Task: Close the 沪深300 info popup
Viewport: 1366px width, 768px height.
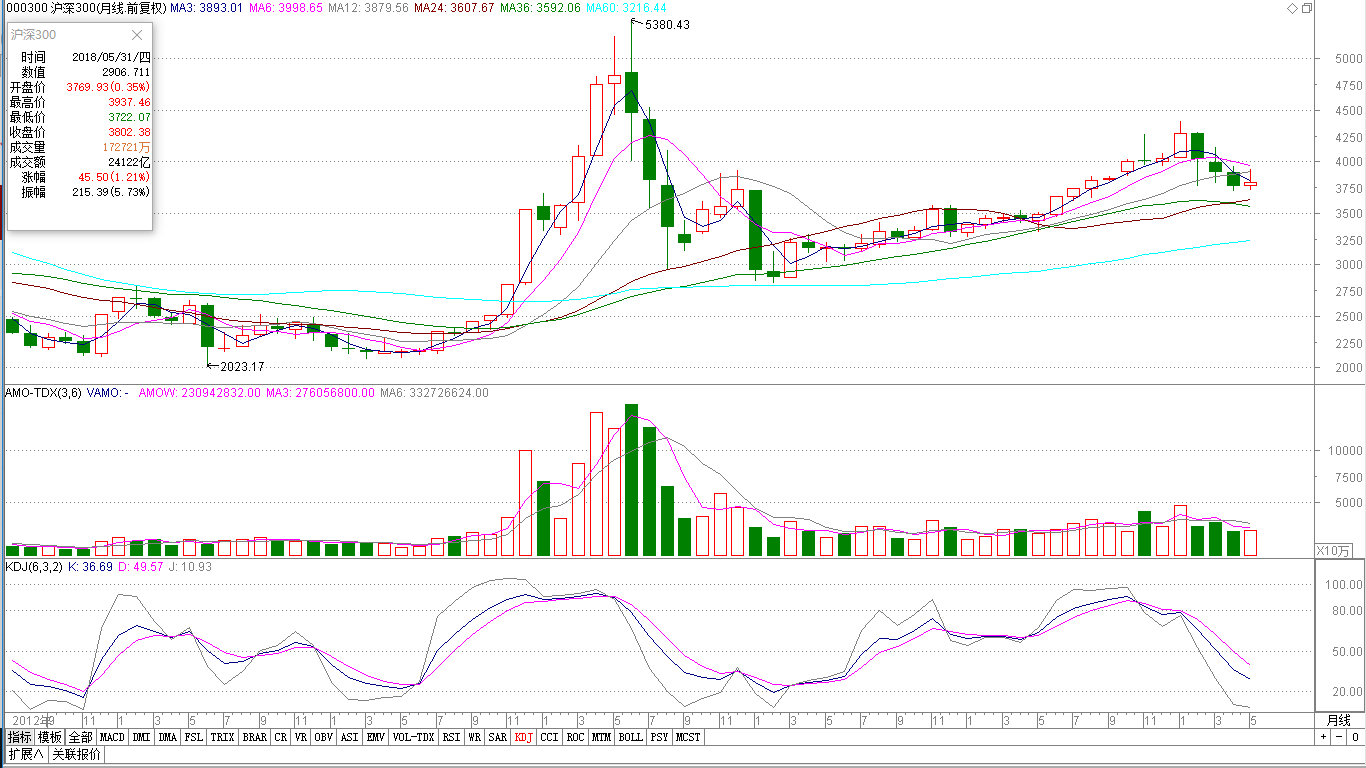Action: pos(137,35)
